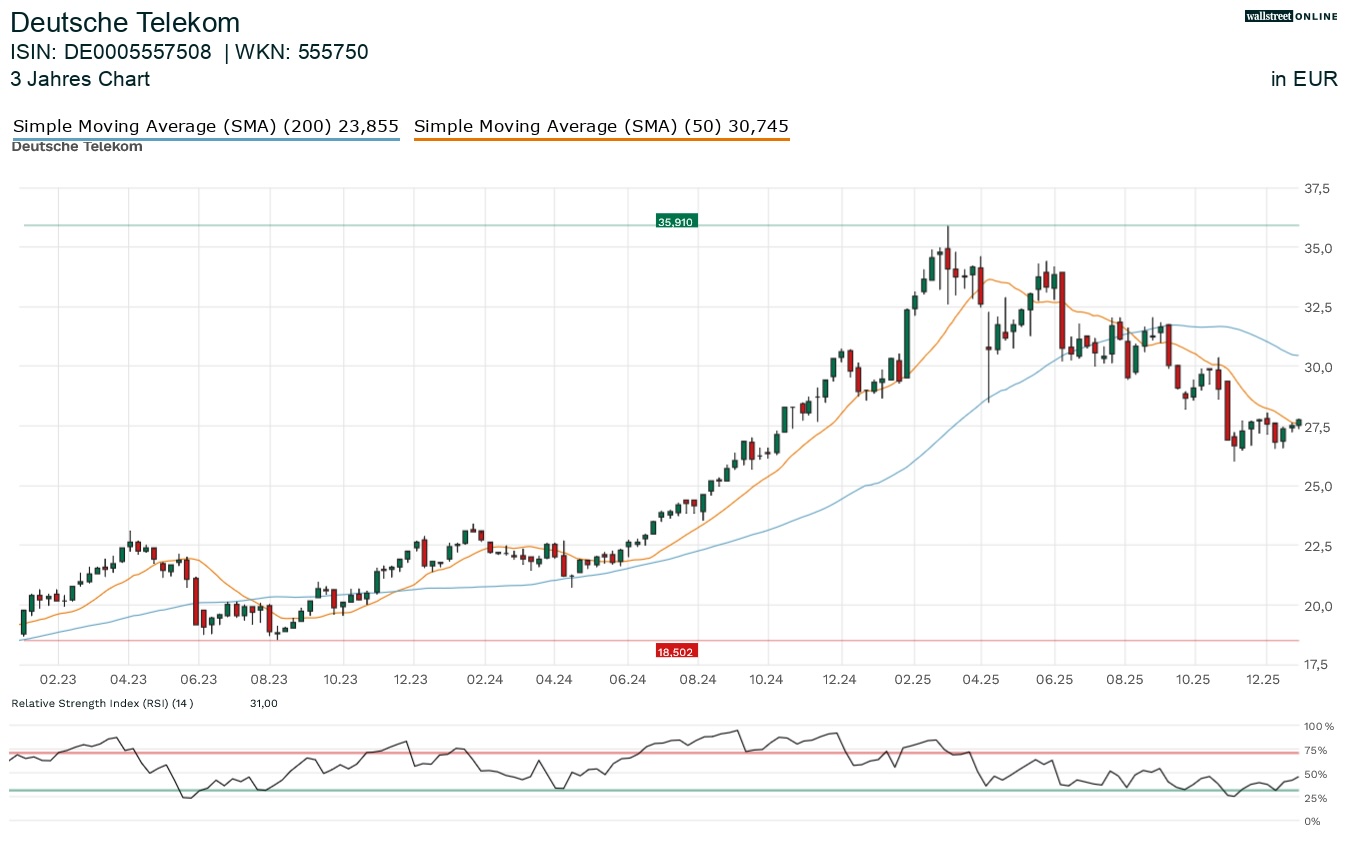
Task: Click the green 35,910 high price marker
Action: point(675,221)
